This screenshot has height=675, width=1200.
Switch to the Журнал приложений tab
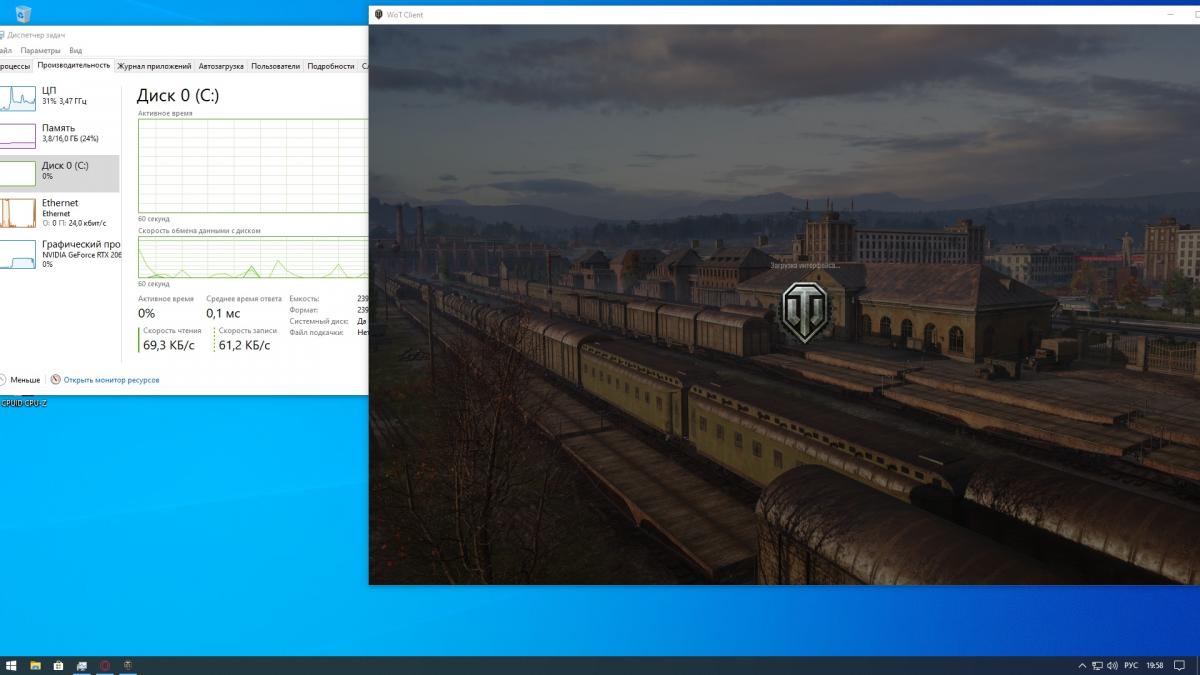point(154,66)
